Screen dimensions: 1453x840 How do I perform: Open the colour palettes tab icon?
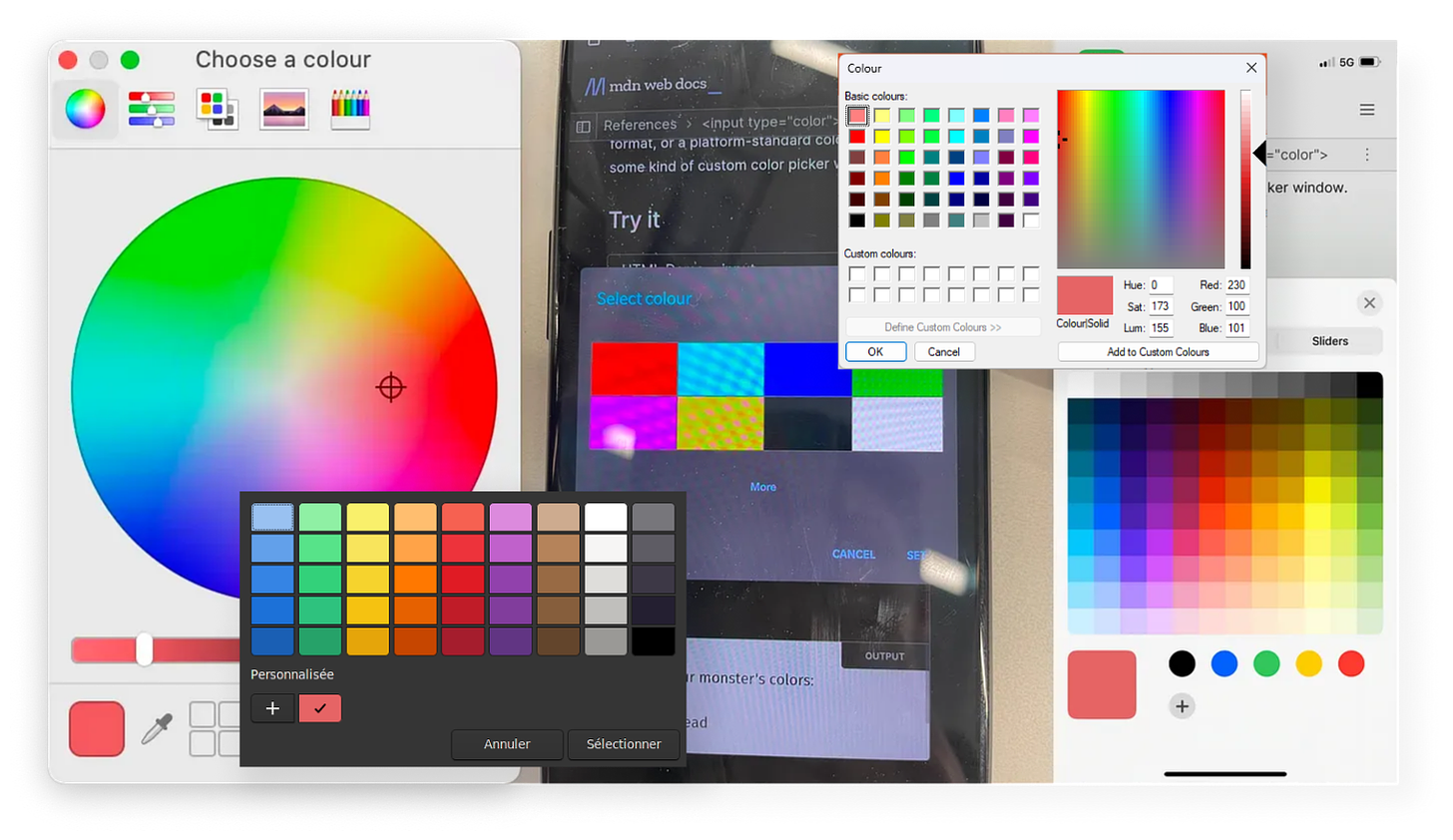pyautogui.click(x=217, y=109)
